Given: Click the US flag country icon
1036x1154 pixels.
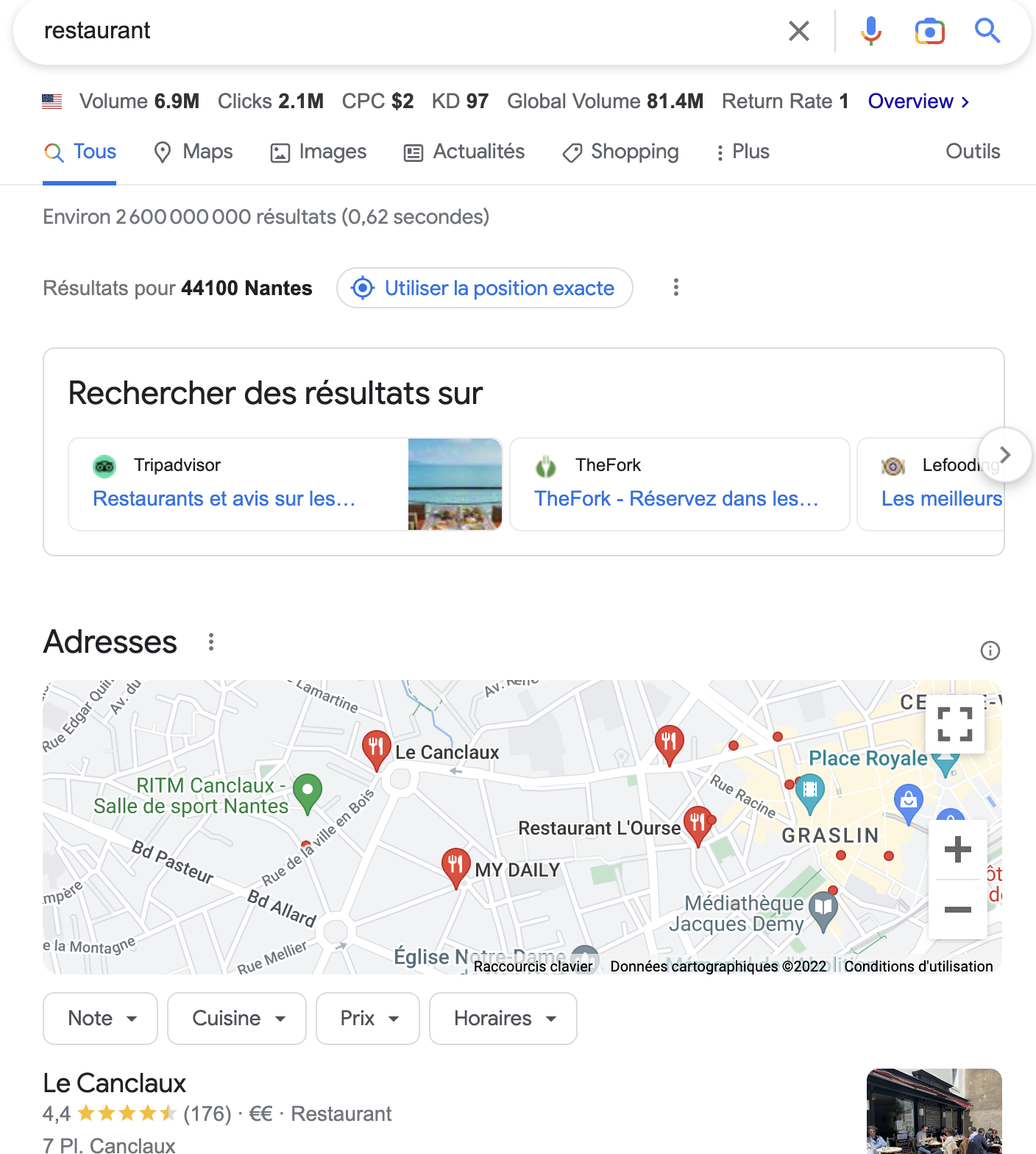Looking at the screenshot, I should 52,102.
